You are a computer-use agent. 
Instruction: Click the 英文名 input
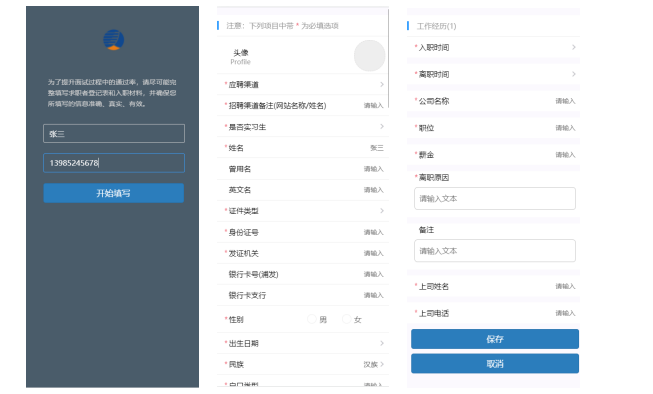(x=373, y=190)
